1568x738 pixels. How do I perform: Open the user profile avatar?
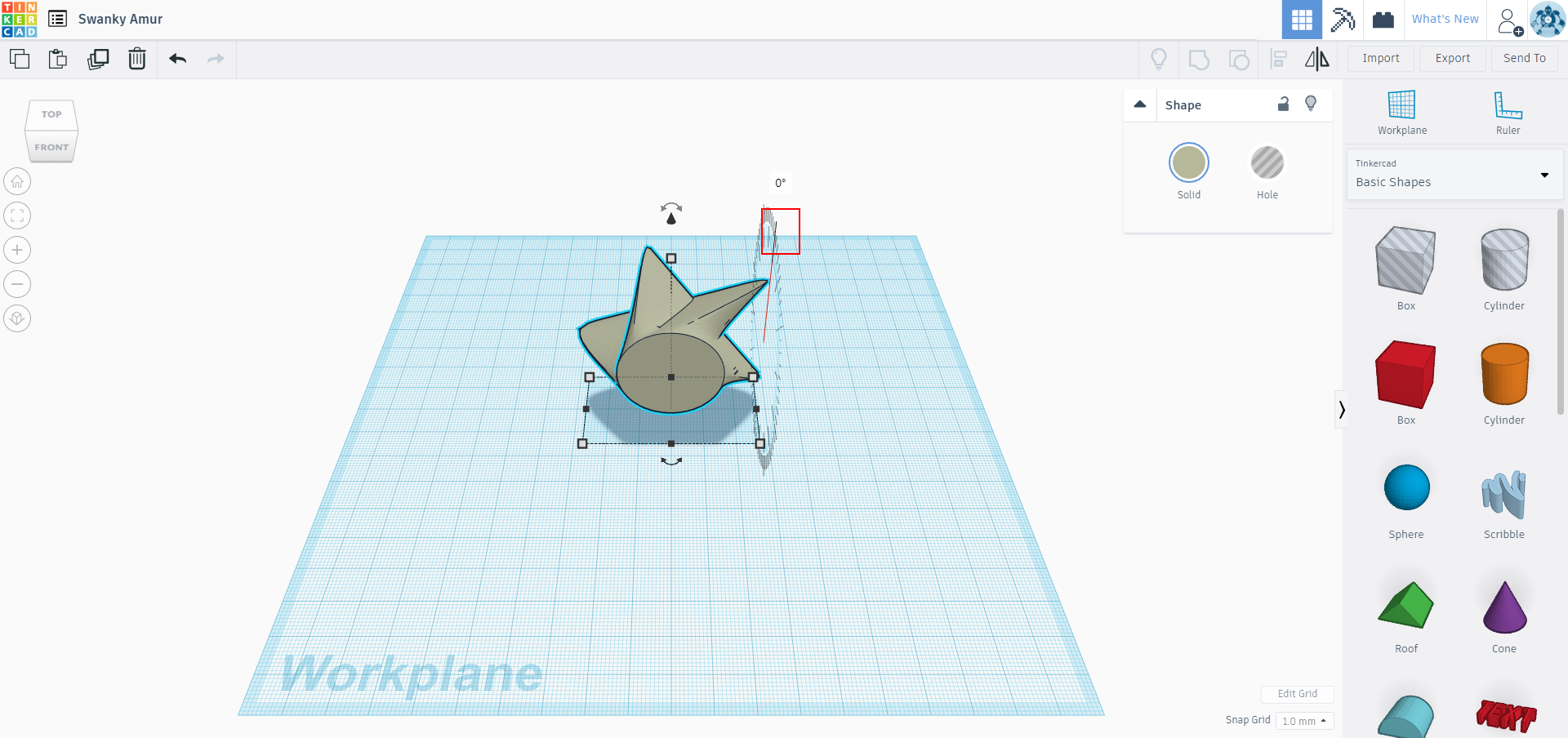pos(1548,20)
